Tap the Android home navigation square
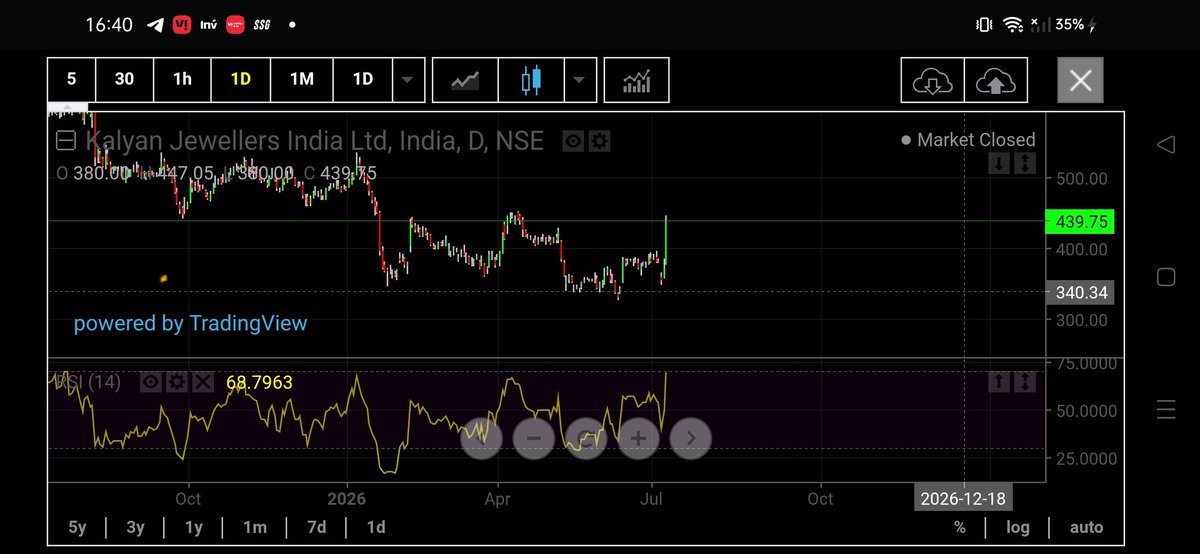The image size is (1200, 554). point(1166,277)
